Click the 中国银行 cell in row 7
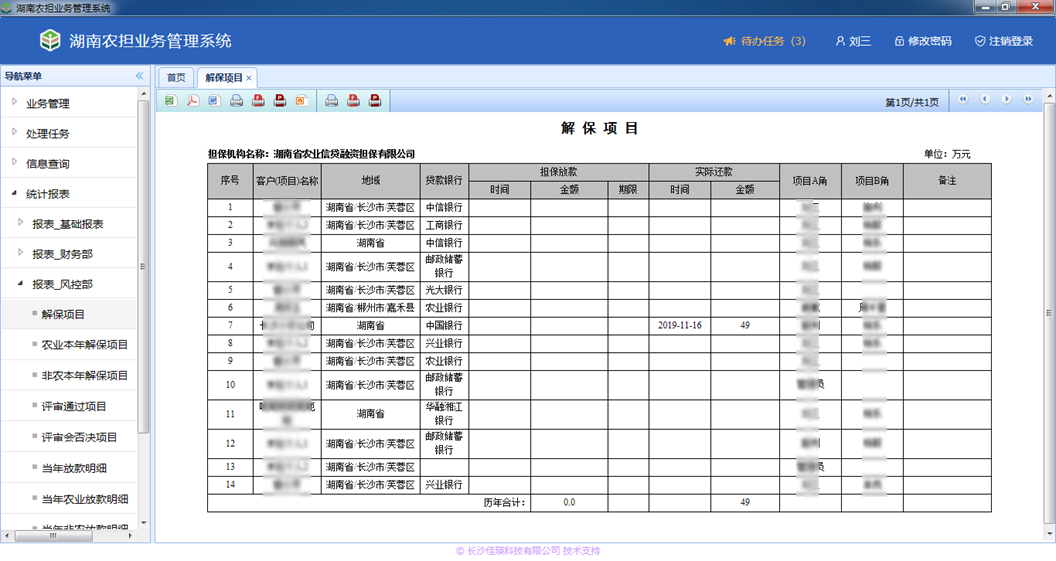Image resolution: width=1056 pixels, height=561 pixels. tap(444, 325)
